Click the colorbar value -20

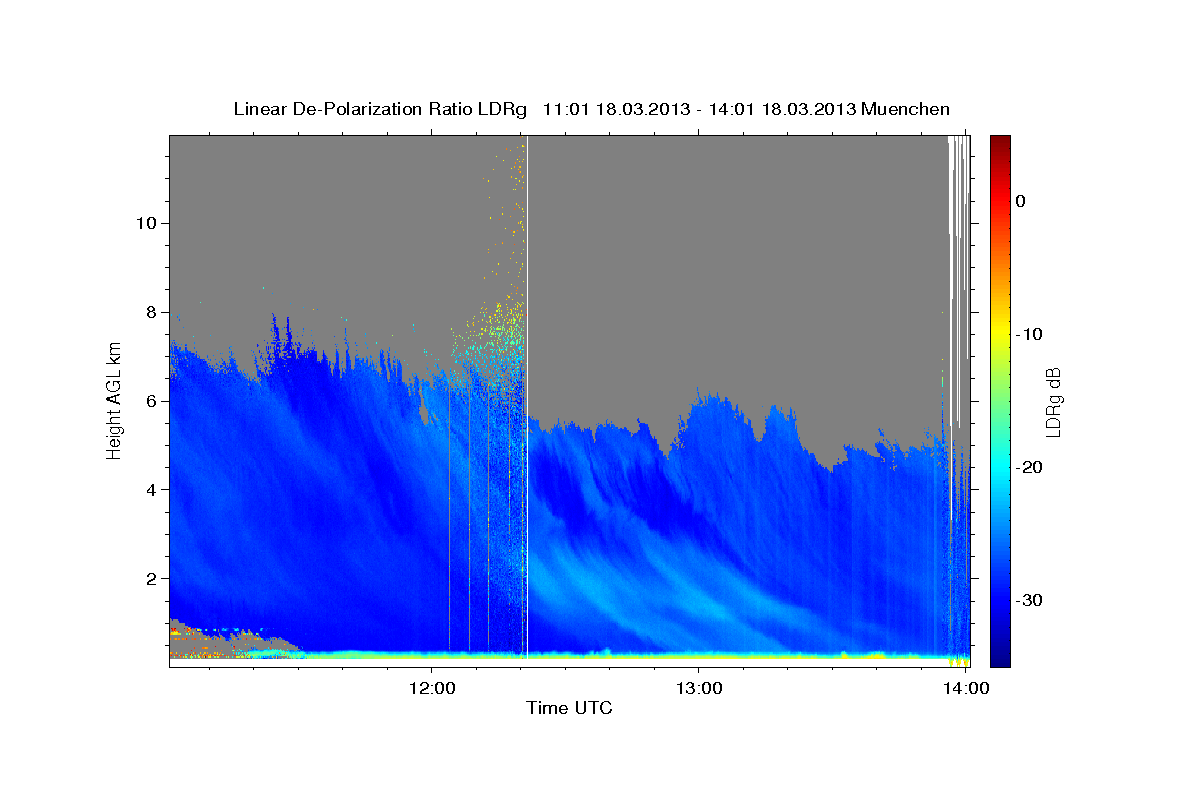pos(1029,467)
